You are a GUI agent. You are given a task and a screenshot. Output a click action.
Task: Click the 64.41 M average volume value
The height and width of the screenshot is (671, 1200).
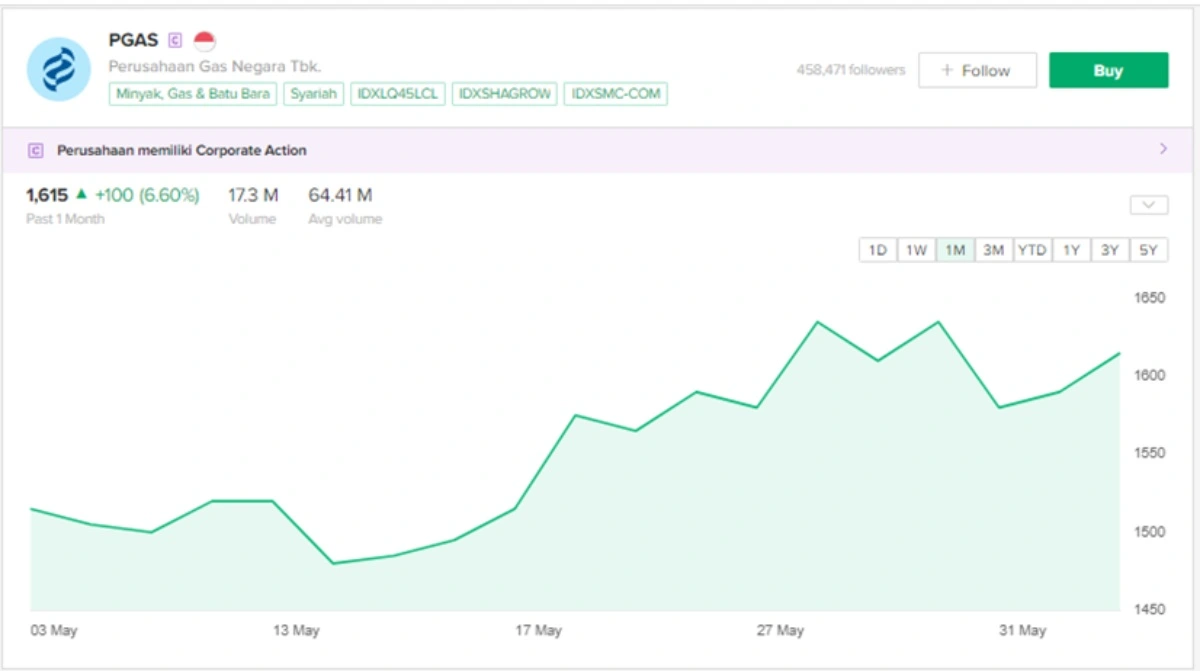click(340, 195)
